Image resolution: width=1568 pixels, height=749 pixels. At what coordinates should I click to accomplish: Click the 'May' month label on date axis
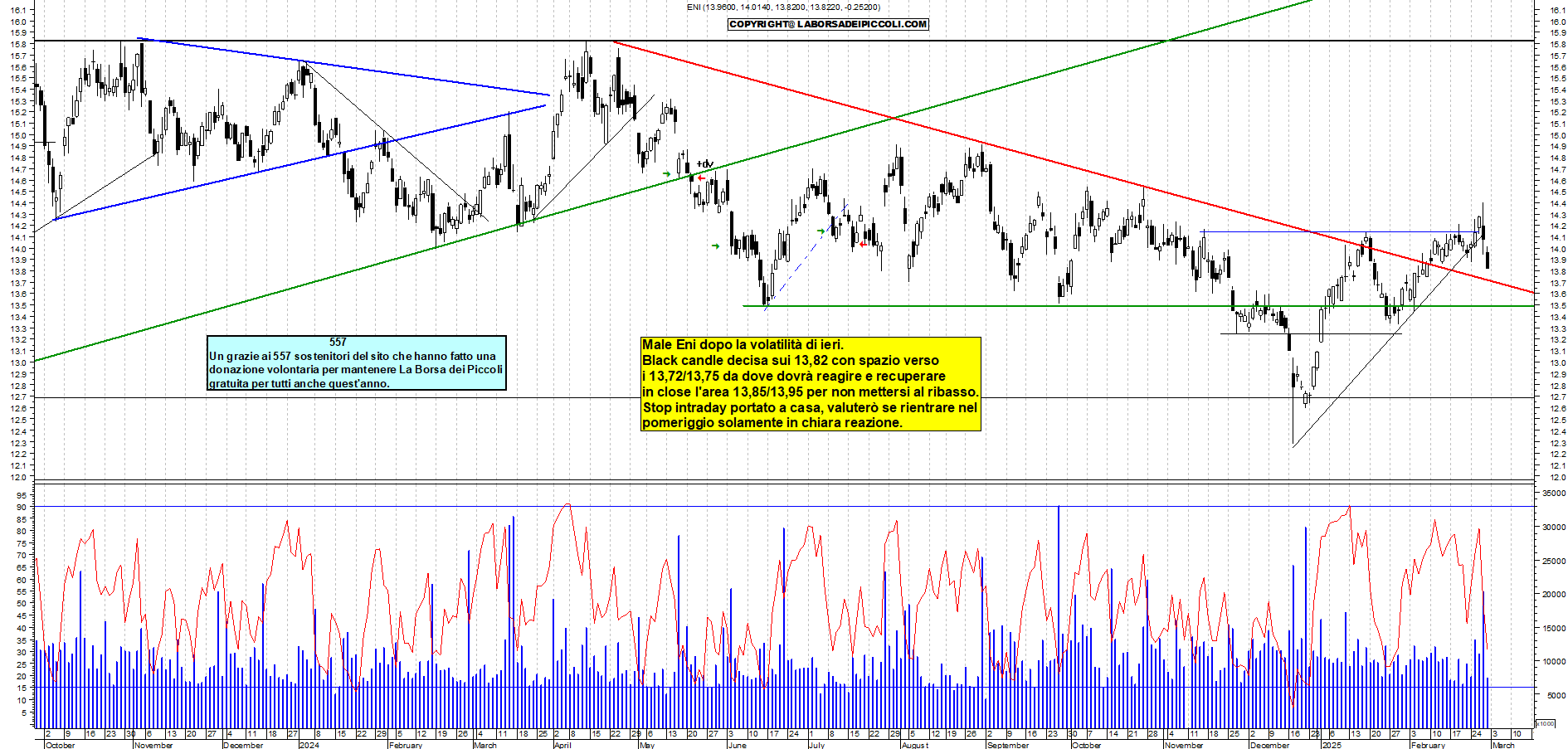647,745
